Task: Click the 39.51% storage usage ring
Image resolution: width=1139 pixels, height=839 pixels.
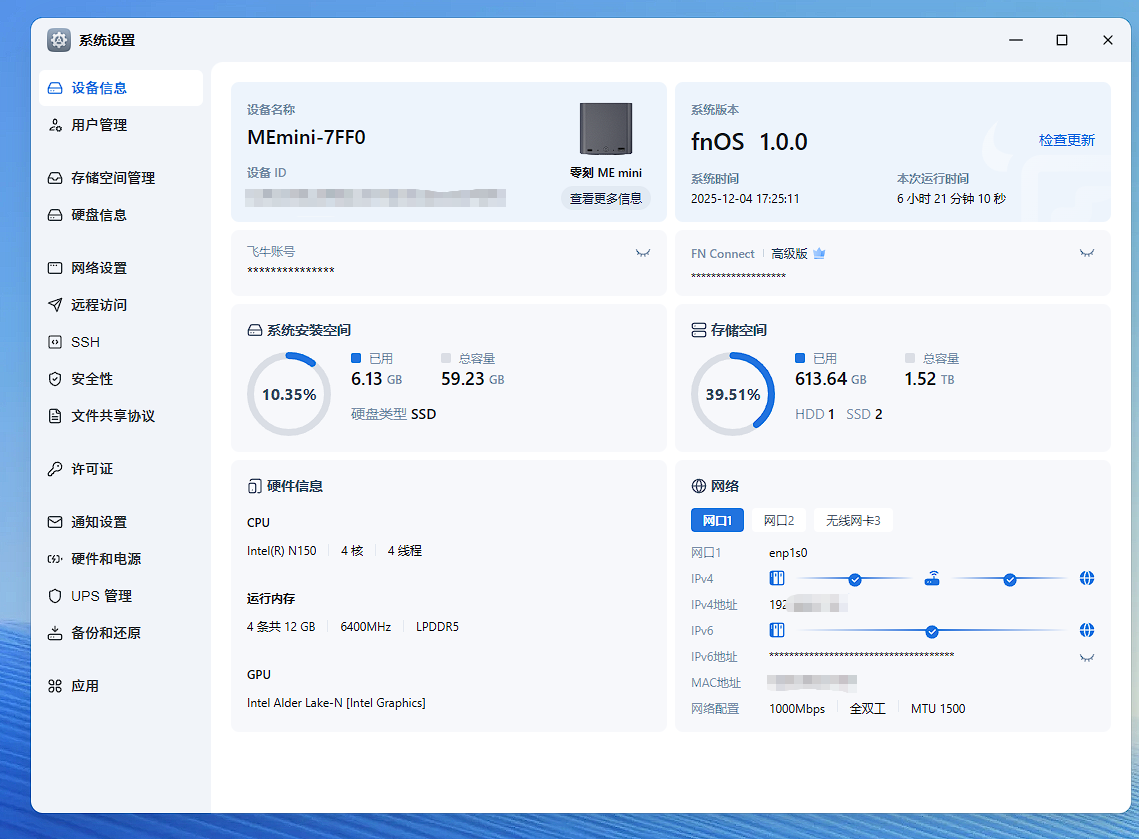Action: pyautogui.click(x=733, y=394)
